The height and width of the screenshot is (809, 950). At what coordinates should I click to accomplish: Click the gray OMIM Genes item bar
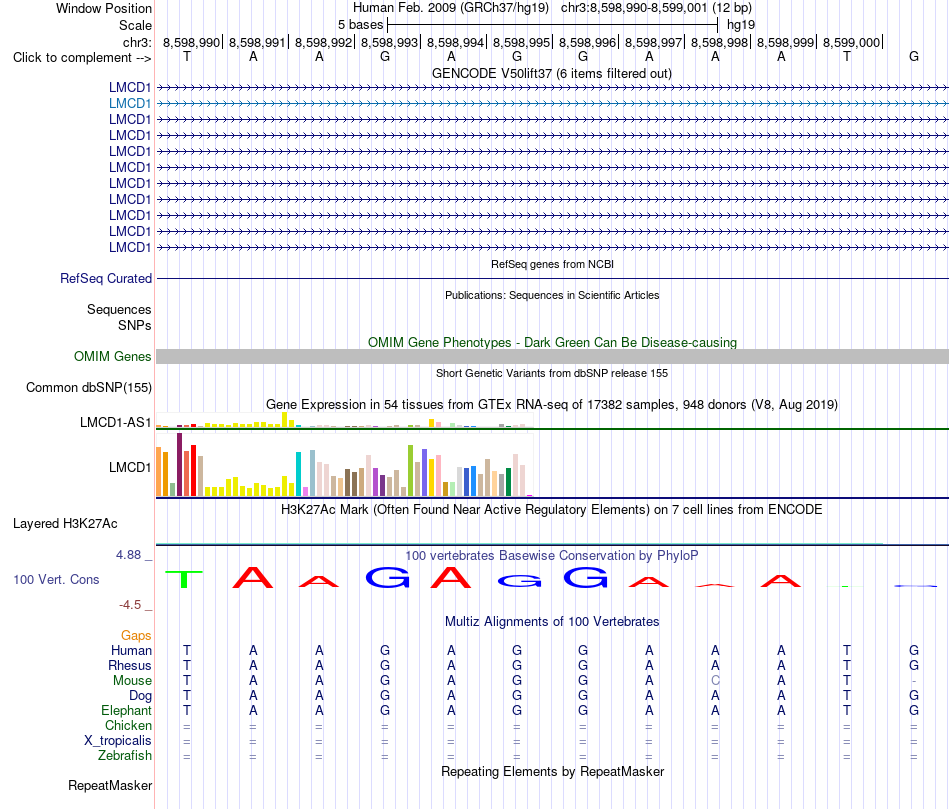click(x=552, y=356)
